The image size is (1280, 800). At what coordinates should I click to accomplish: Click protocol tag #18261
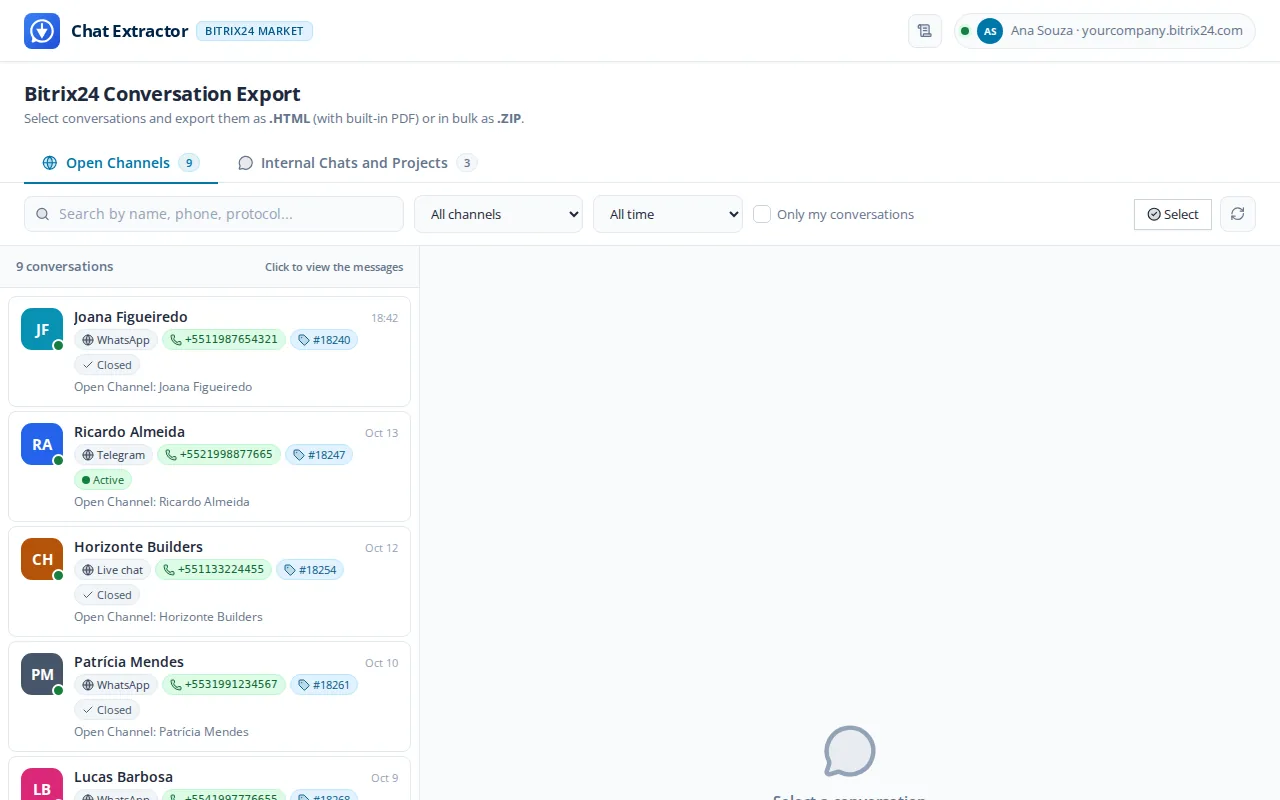click(x=324, y=685)
